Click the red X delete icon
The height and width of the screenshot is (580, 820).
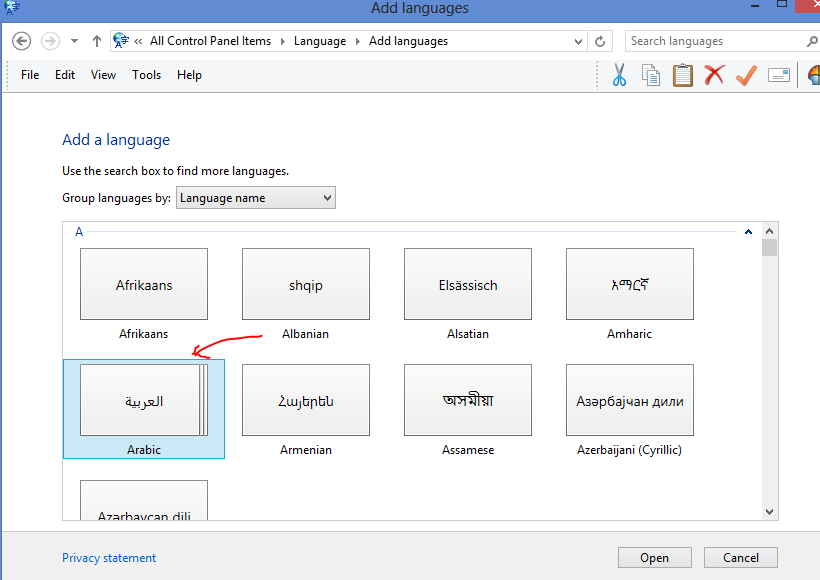click(715, 74)
